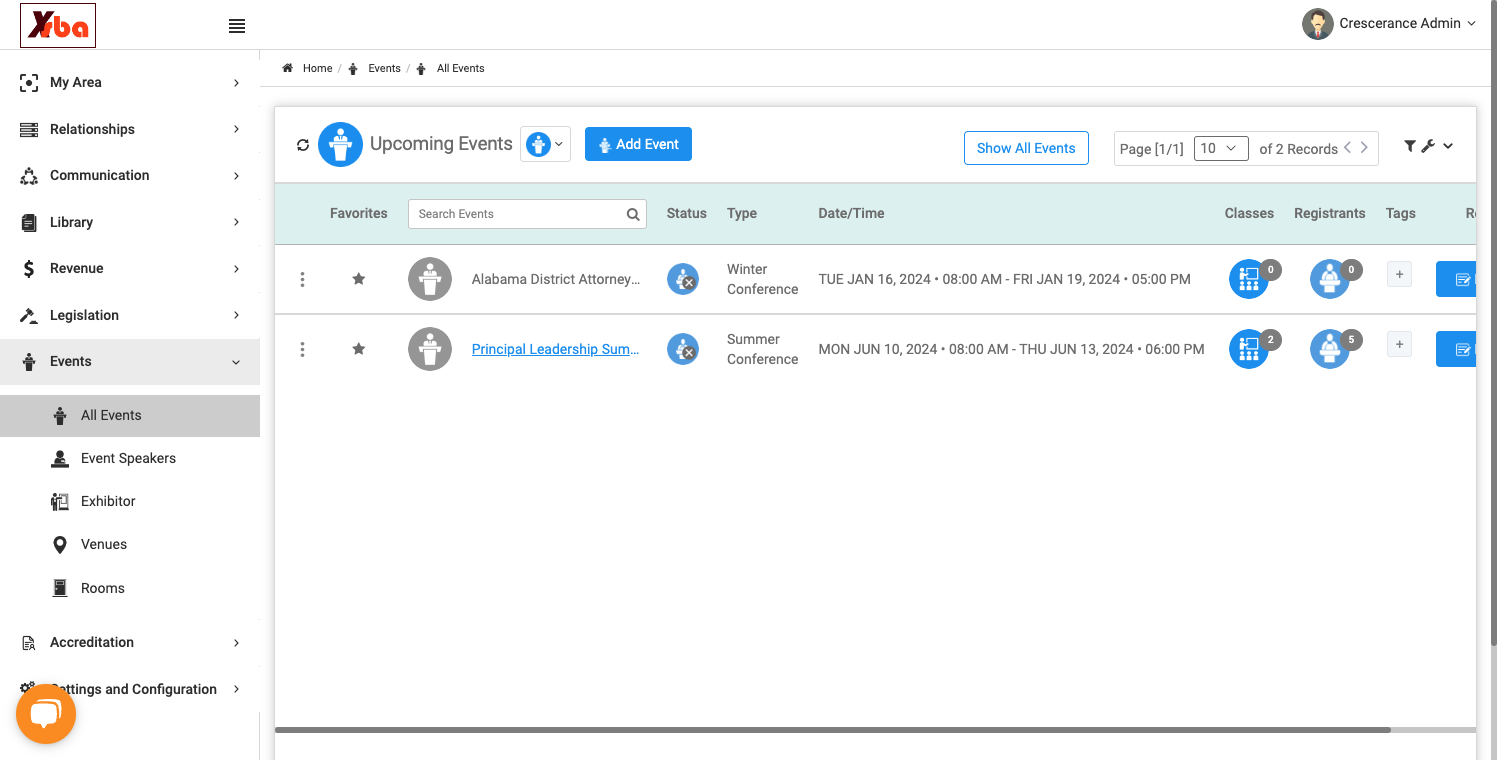This screenshot has height=760, width=1497.
Task: Open the page size dropdown showing 10
Action: pos(1221,148)
